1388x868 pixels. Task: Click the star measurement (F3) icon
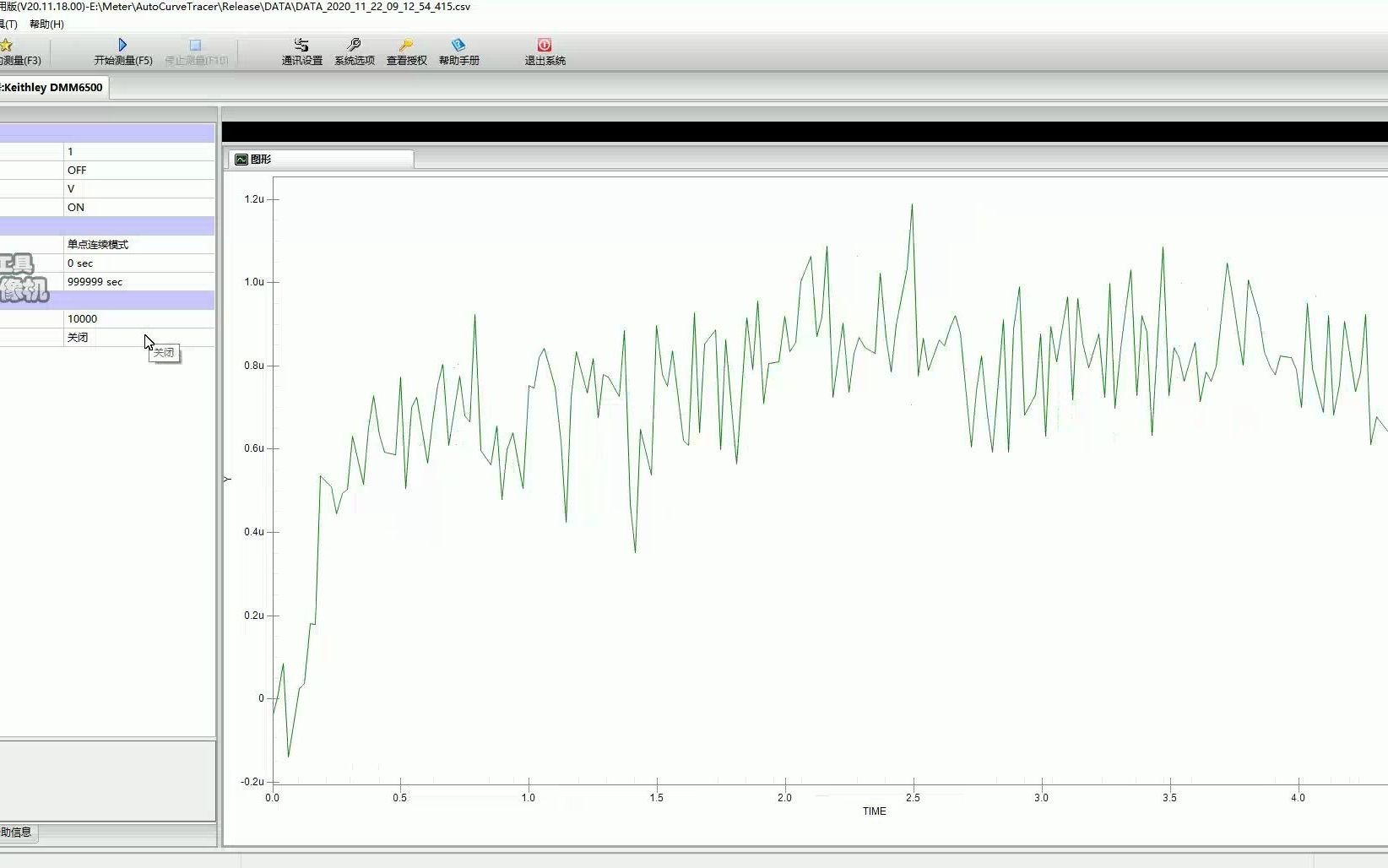tap(6, 45)
